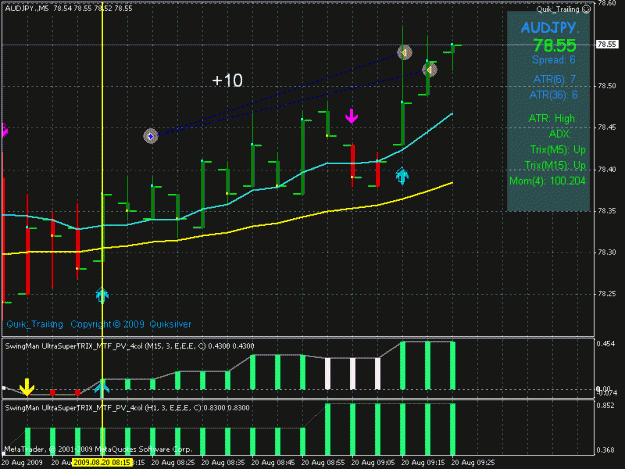Click the 20 Aug 08:35 time axis label

pos(223,463)
